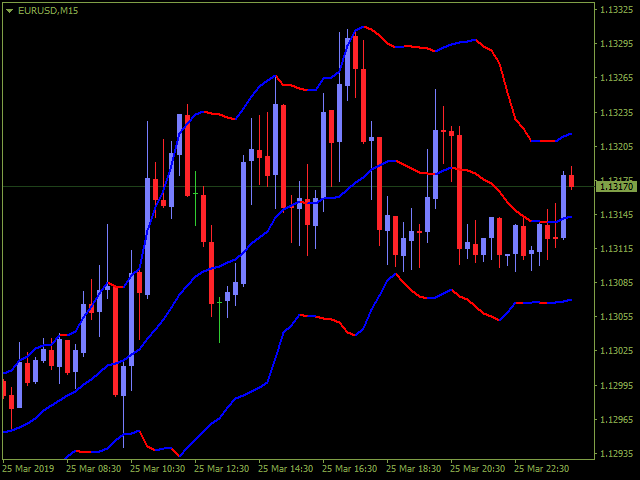Click the 1.12995 price axis label
The height and width of the screenshot is (480, 640).
(616, 385)
